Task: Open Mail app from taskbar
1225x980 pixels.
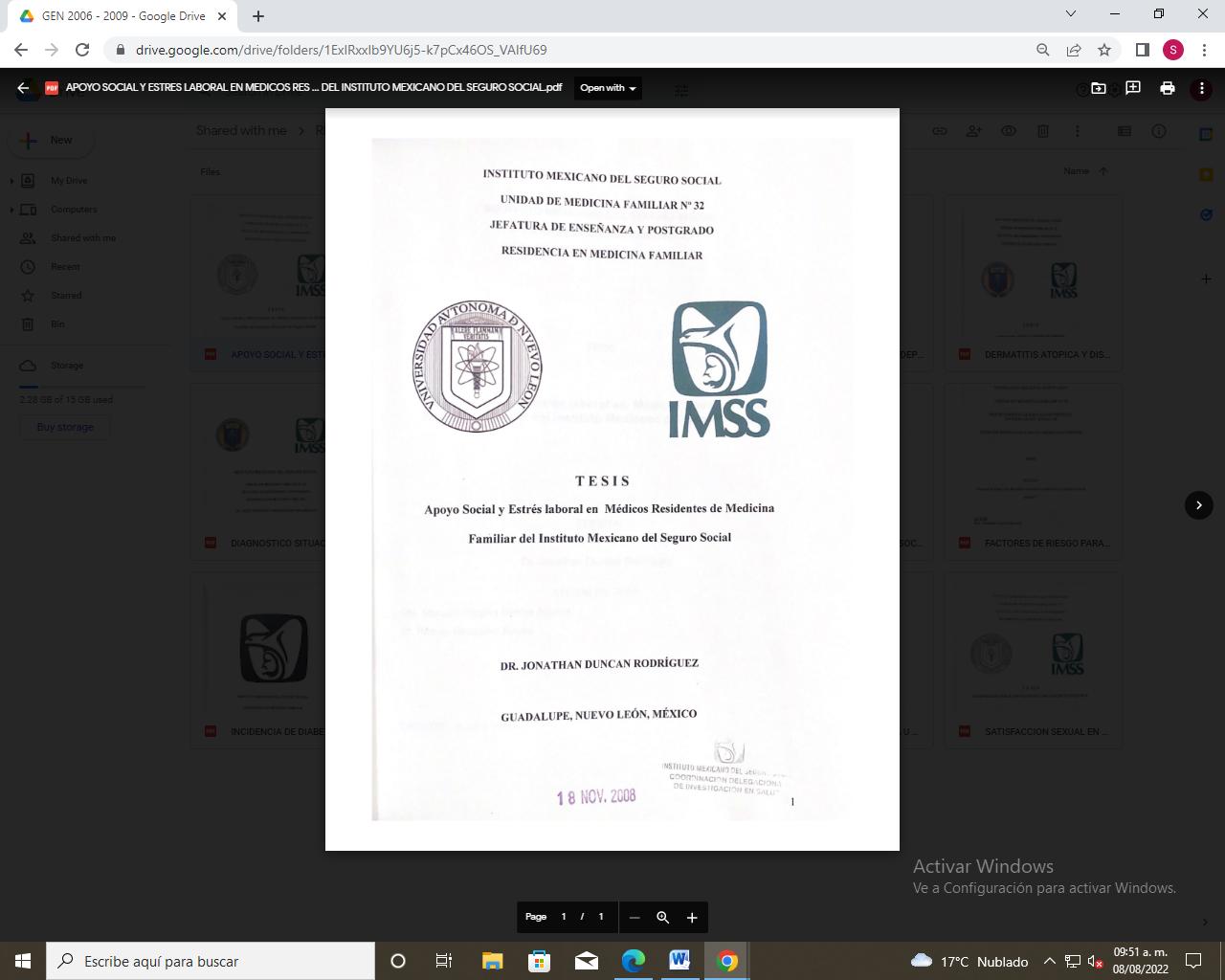Action: click(x=586, y=961)
